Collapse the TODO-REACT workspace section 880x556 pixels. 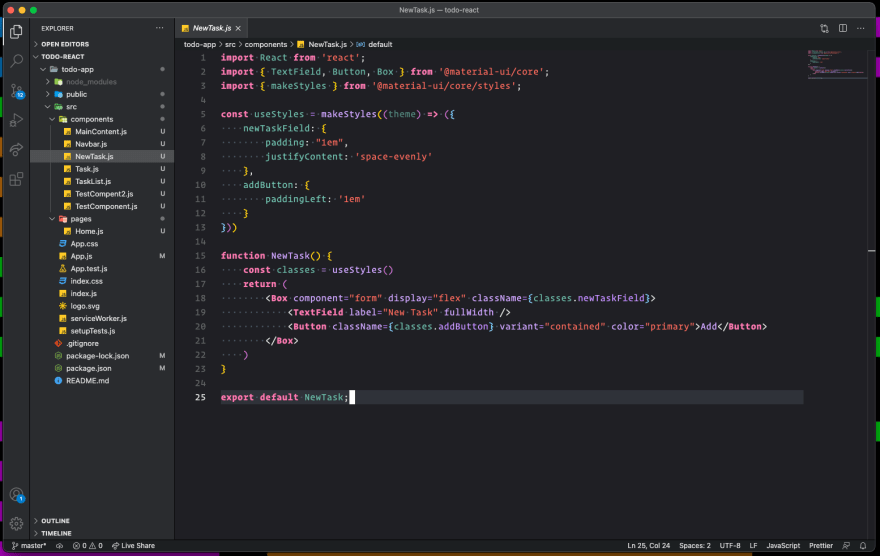point(102,57)
